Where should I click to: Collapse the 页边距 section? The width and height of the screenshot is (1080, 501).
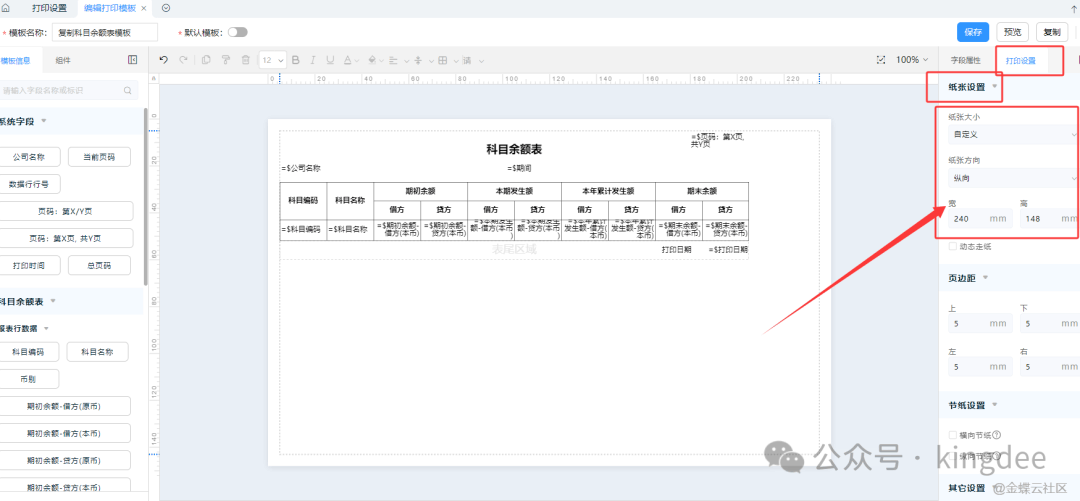(x=985, y=278)
